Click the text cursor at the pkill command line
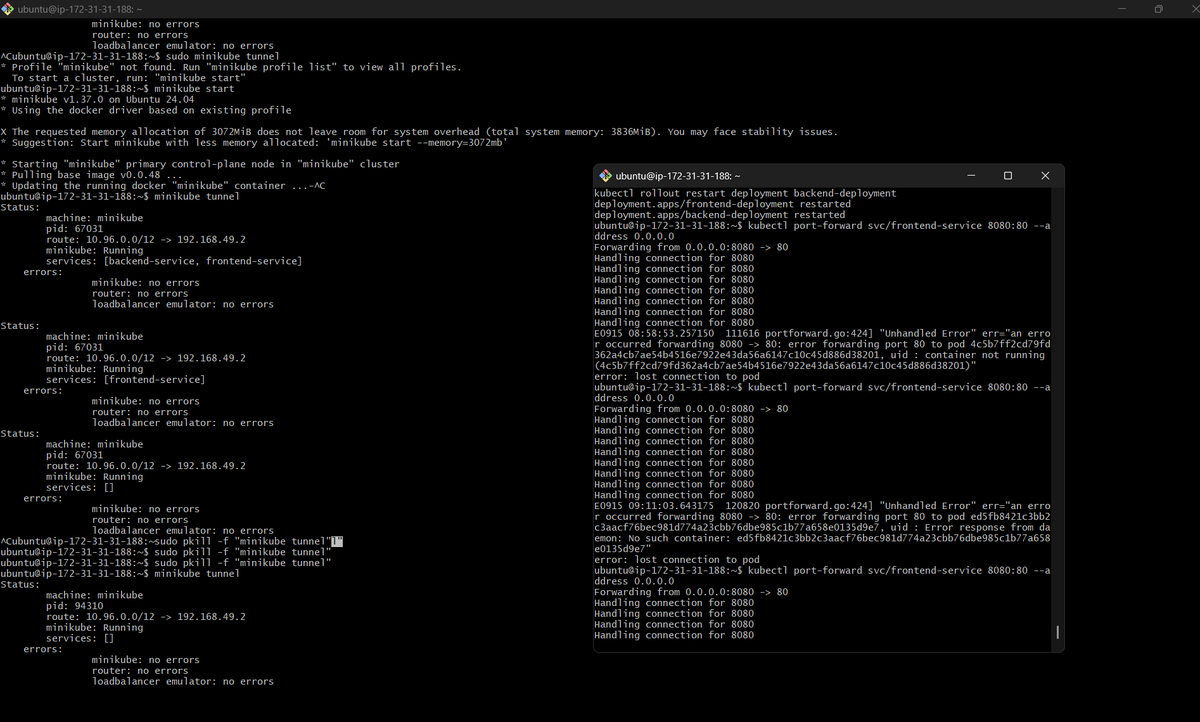This screenshot has width=1200, height=722. 337,542
